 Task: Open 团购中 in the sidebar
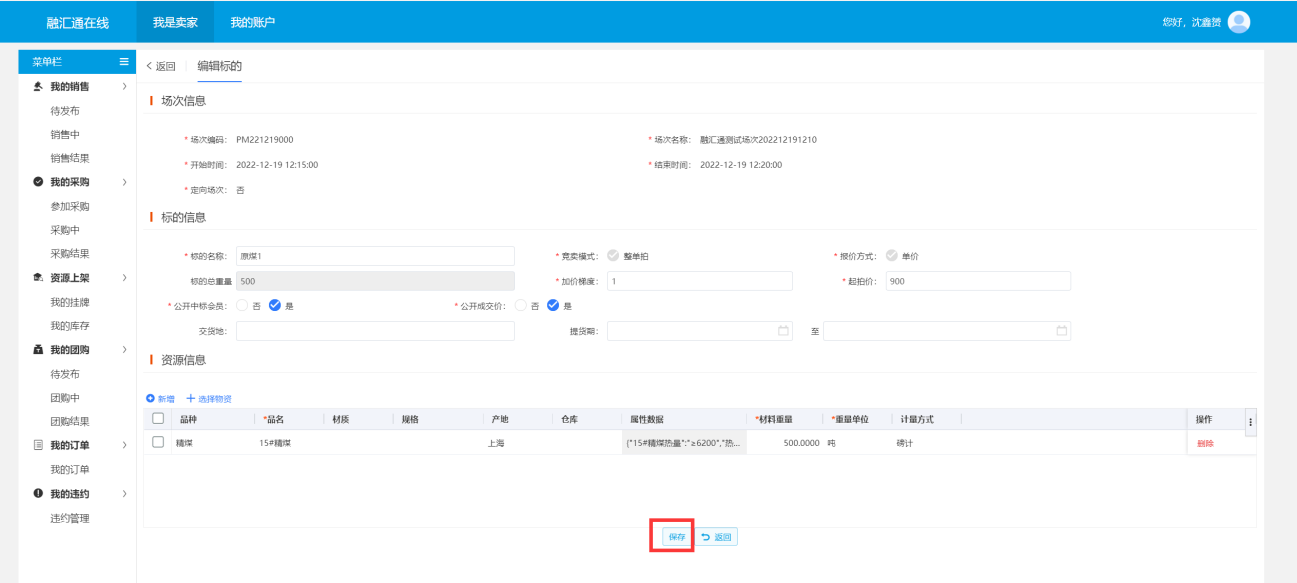pos(65,398)
